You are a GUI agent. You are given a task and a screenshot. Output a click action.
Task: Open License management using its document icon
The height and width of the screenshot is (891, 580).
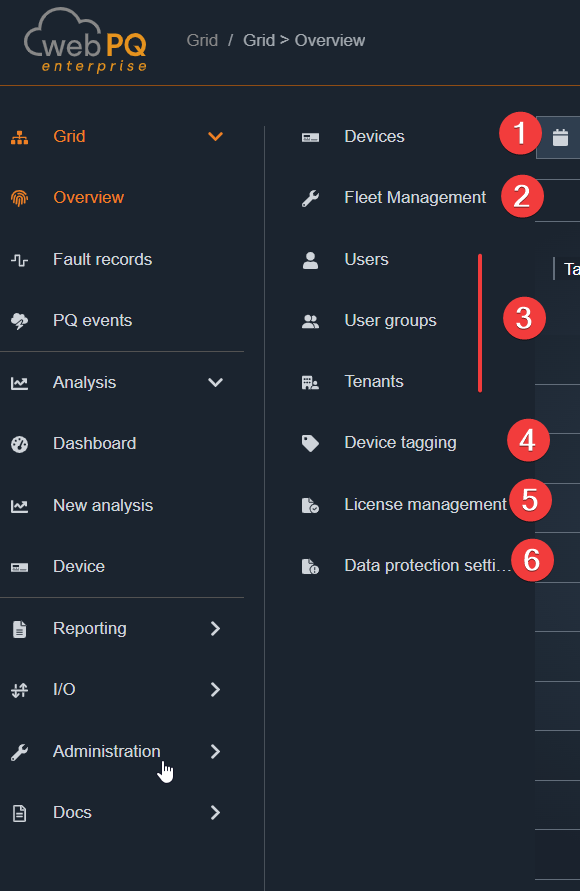click(309, 504)
